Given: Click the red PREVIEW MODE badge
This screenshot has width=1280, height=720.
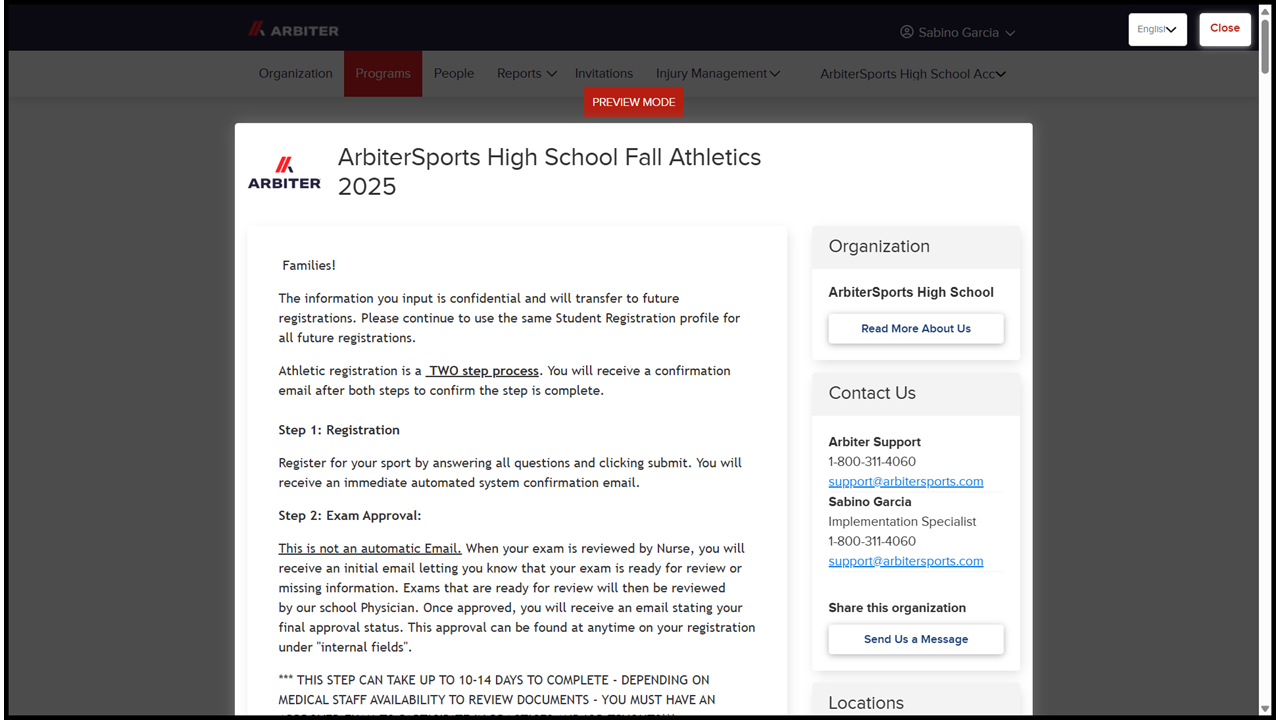Looking at the screenshot, I should point(634,102).
